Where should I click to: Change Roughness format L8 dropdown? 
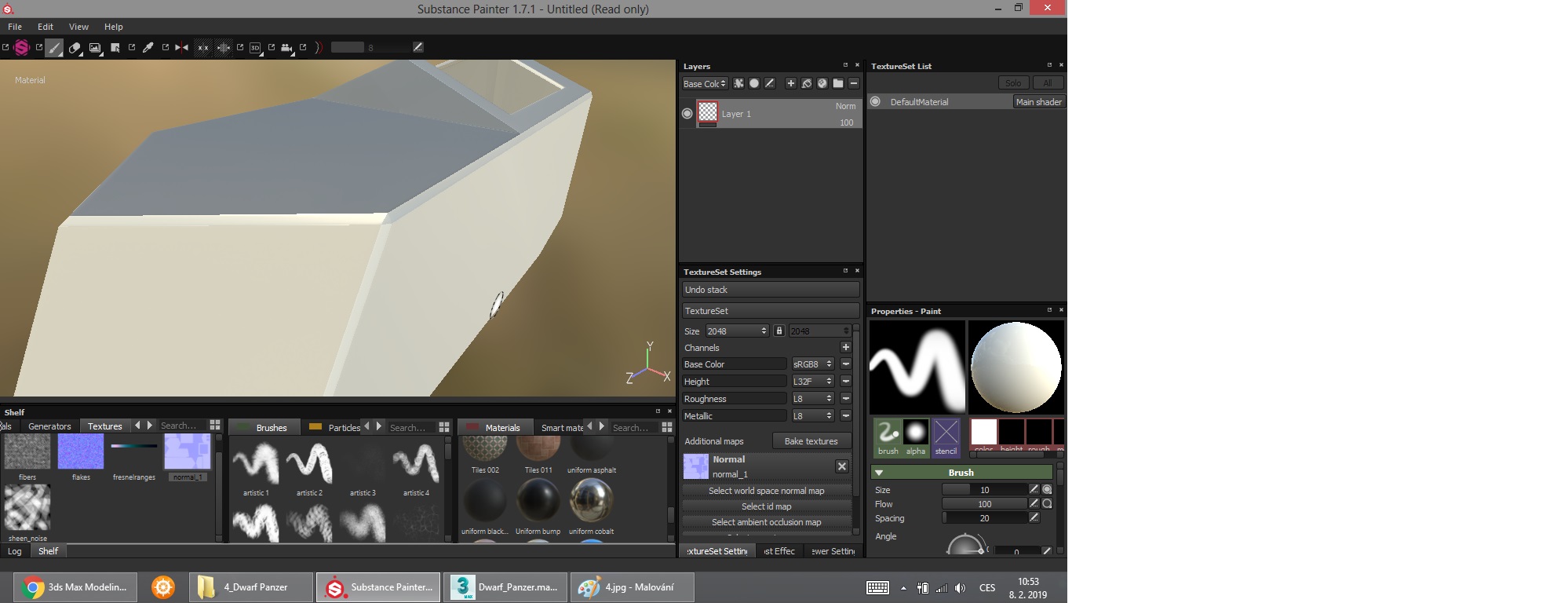(x=812, y=398)
